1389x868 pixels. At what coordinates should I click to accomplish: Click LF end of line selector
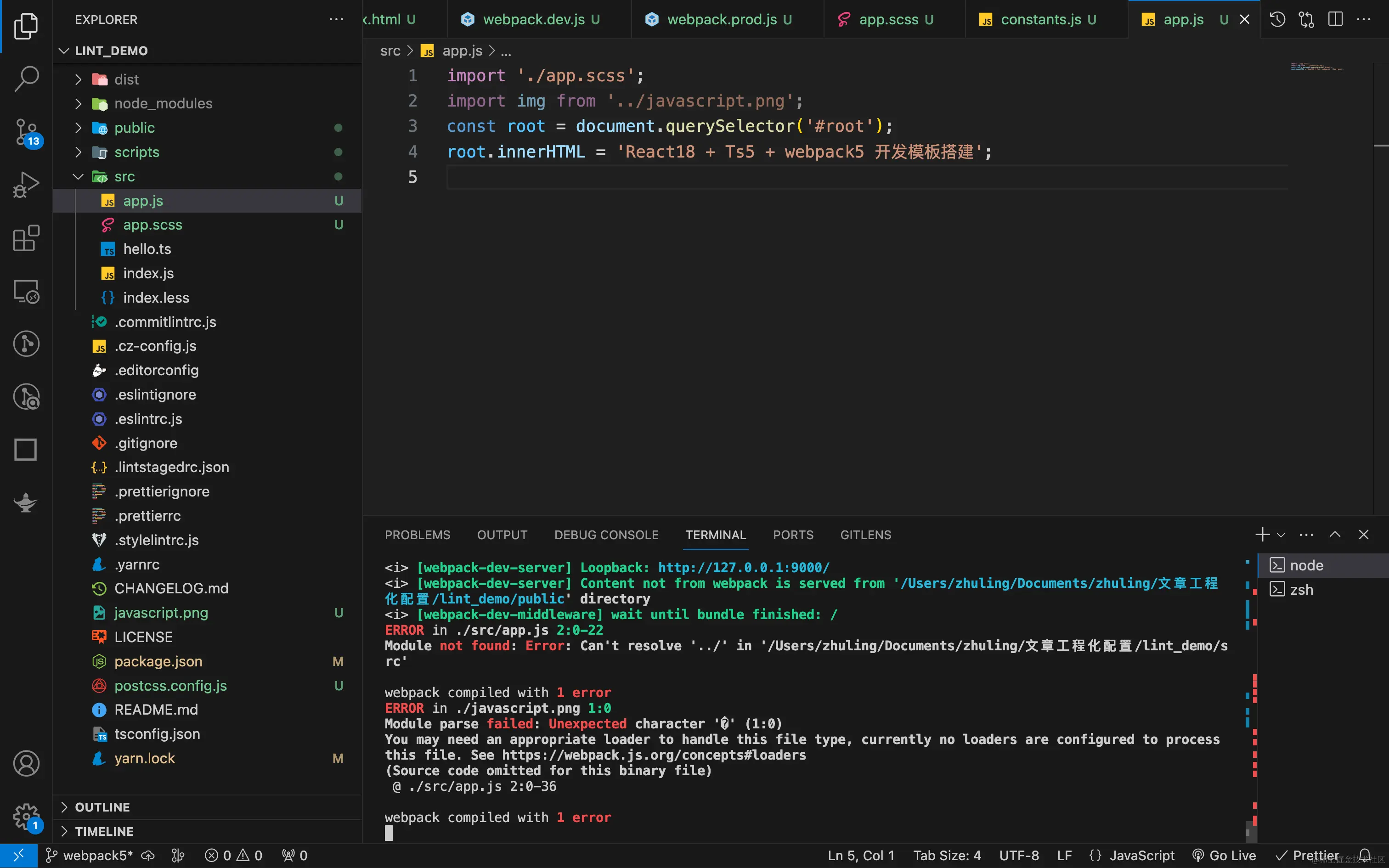(1064, 855)
